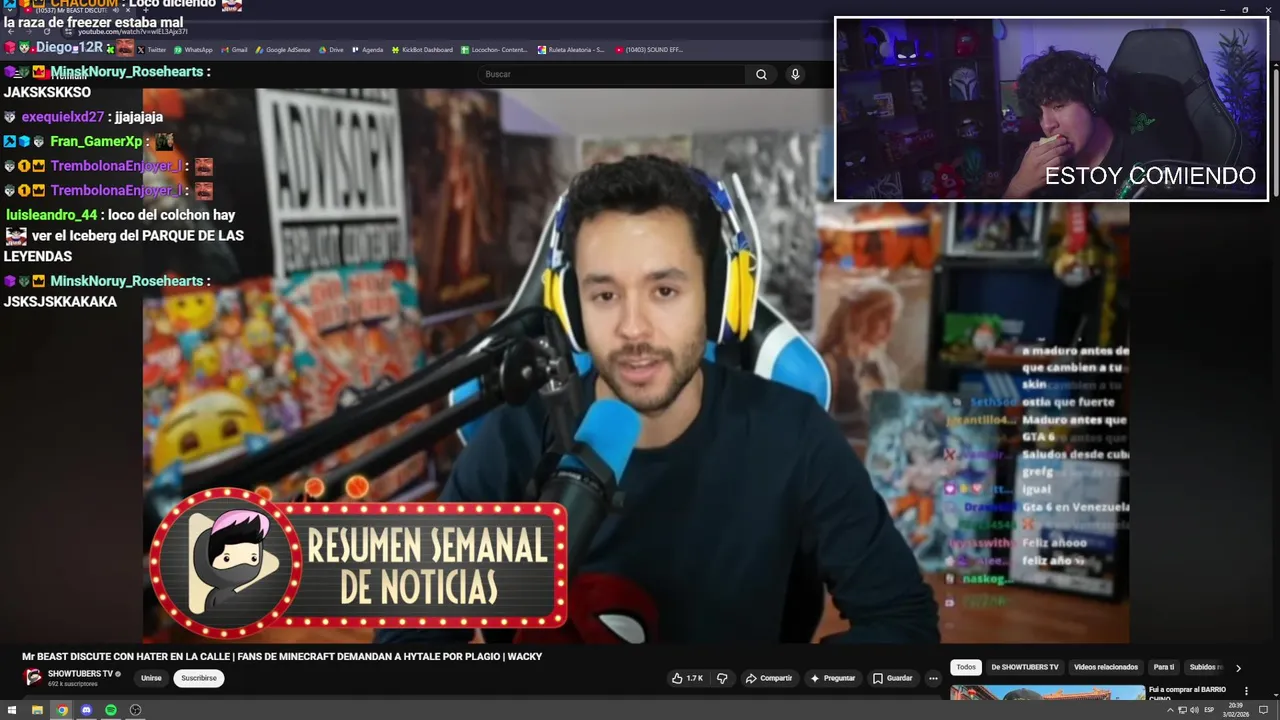Open Spotify from taskbar
The width and height of the screenshot is (1280, 720).
click(x=111, y=710)
